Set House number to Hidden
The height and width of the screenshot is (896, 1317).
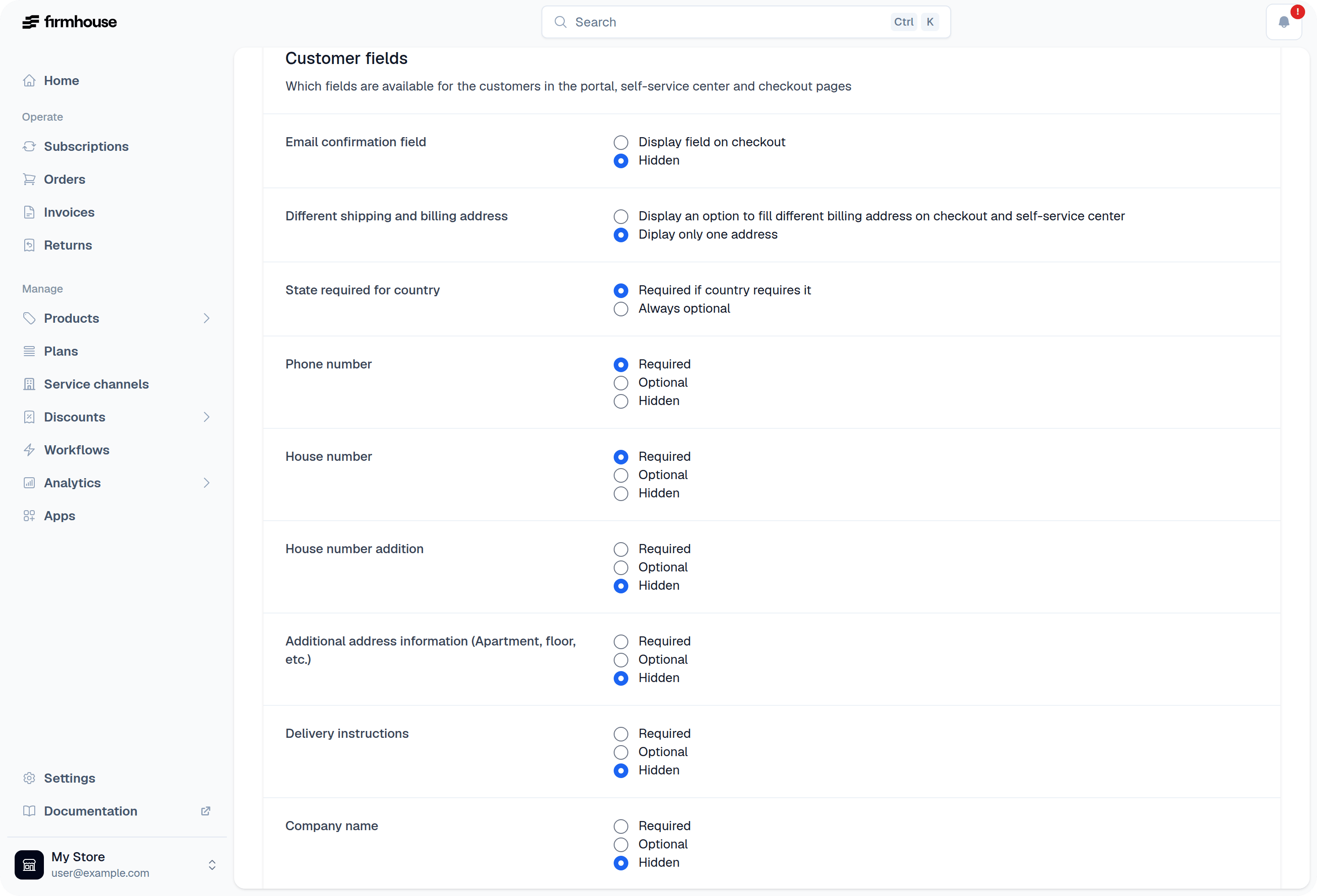coord(621,493)
